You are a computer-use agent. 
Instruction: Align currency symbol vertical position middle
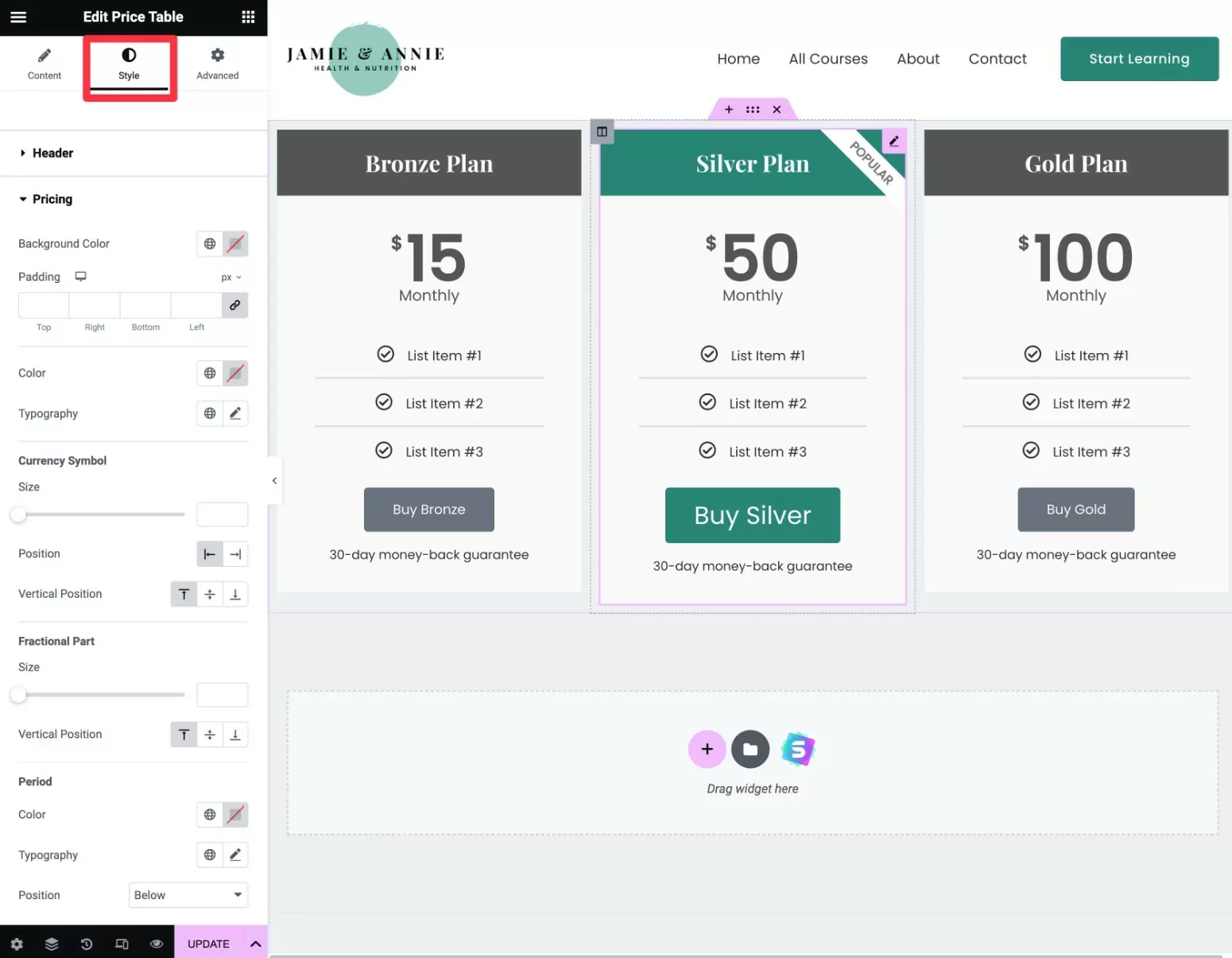[x=210, y=594]
